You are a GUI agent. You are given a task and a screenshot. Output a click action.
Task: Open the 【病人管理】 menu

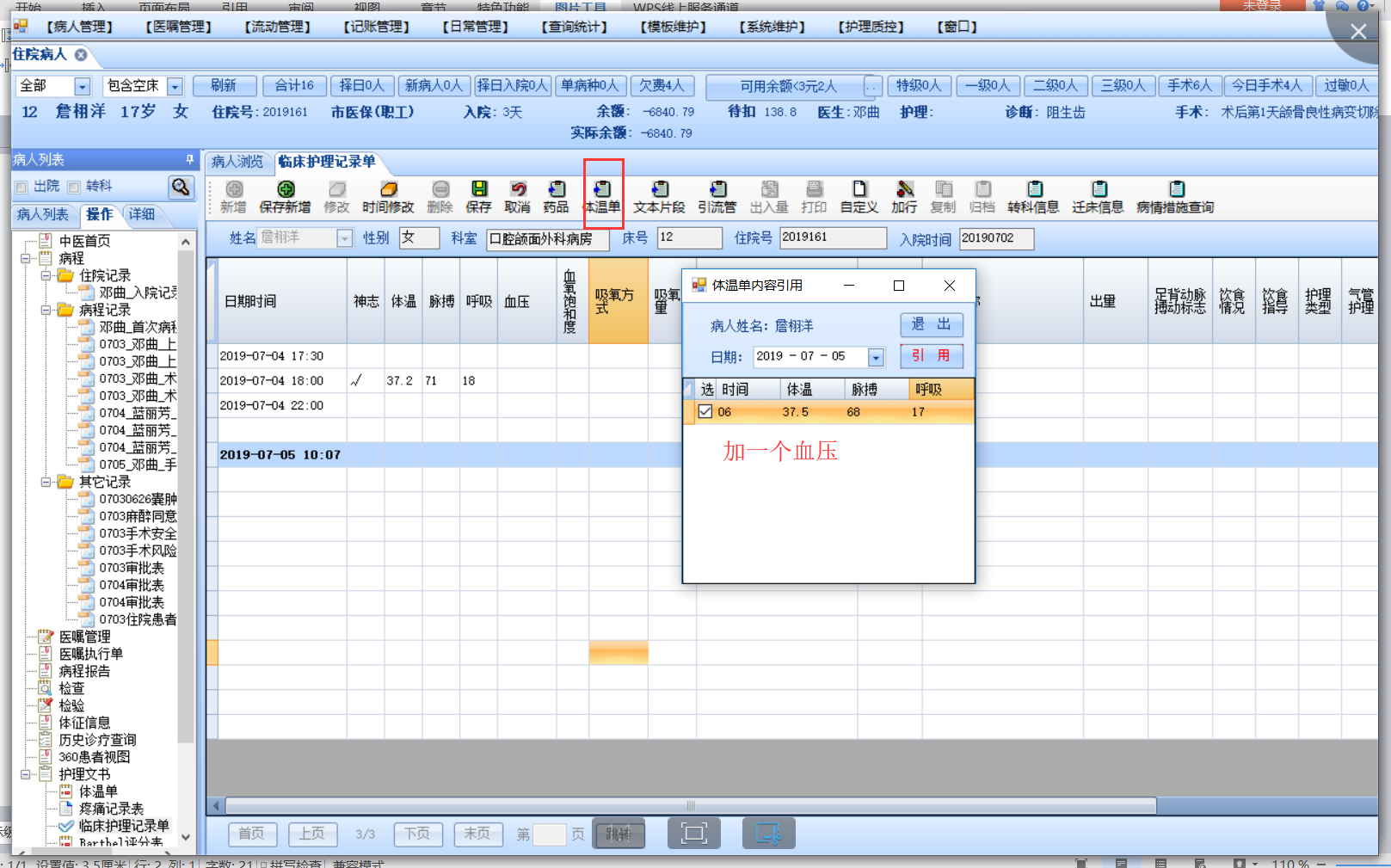(x=79, y=27)
